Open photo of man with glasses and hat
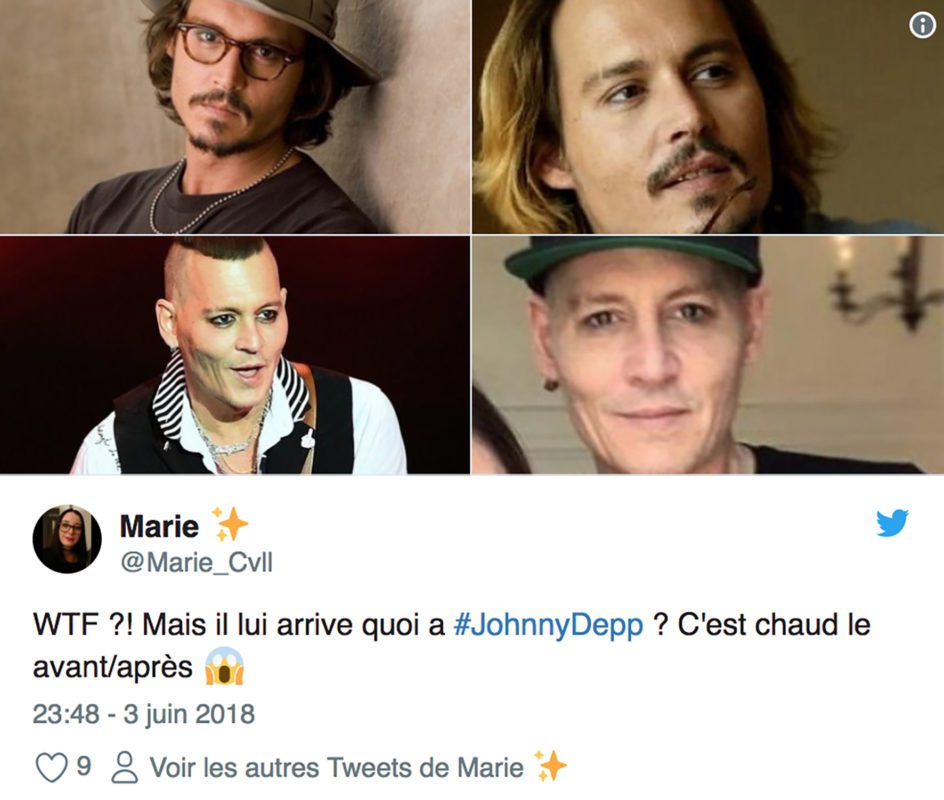 pos(235,117)
